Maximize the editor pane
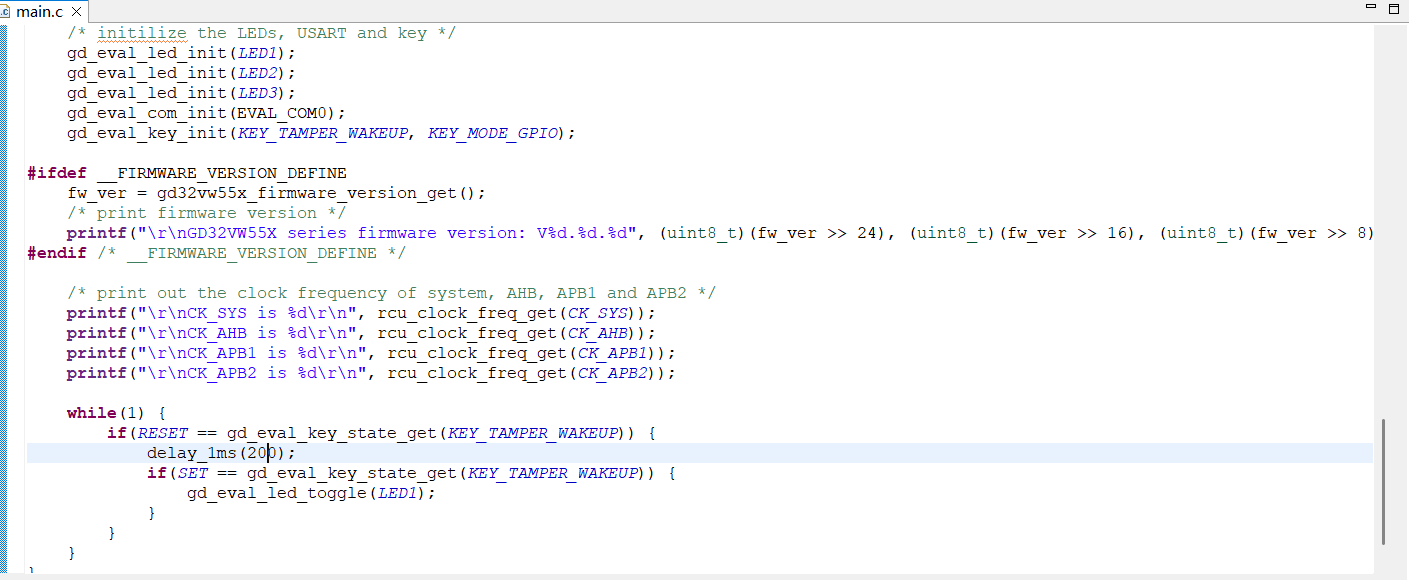The height and width of the screenshot is (580, 1409). 1394,8
